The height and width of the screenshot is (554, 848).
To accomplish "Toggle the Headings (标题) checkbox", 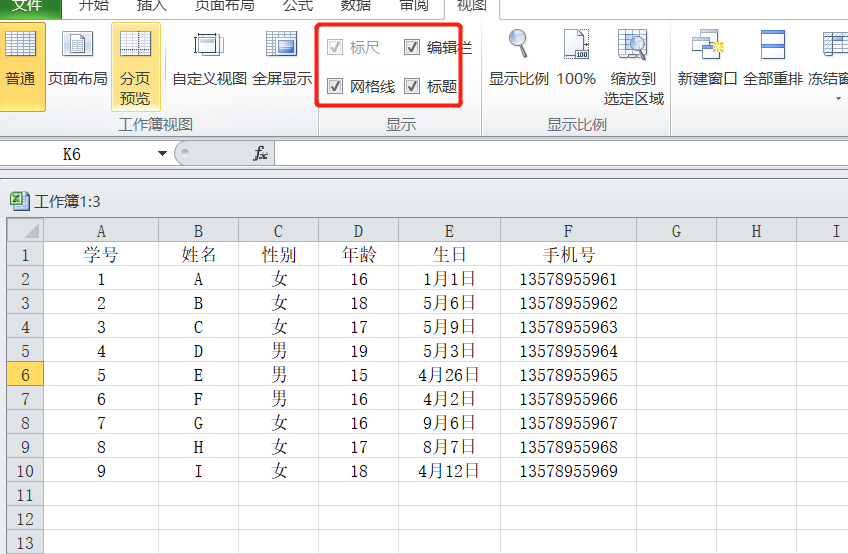I will pos(412,87).
